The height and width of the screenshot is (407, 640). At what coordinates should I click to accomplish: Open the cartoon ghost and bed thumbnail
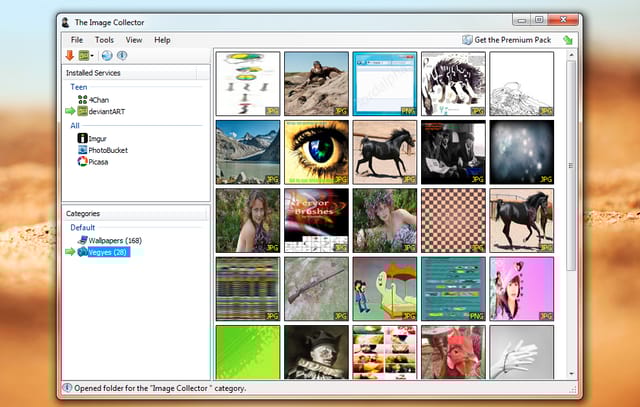(385, 289)
